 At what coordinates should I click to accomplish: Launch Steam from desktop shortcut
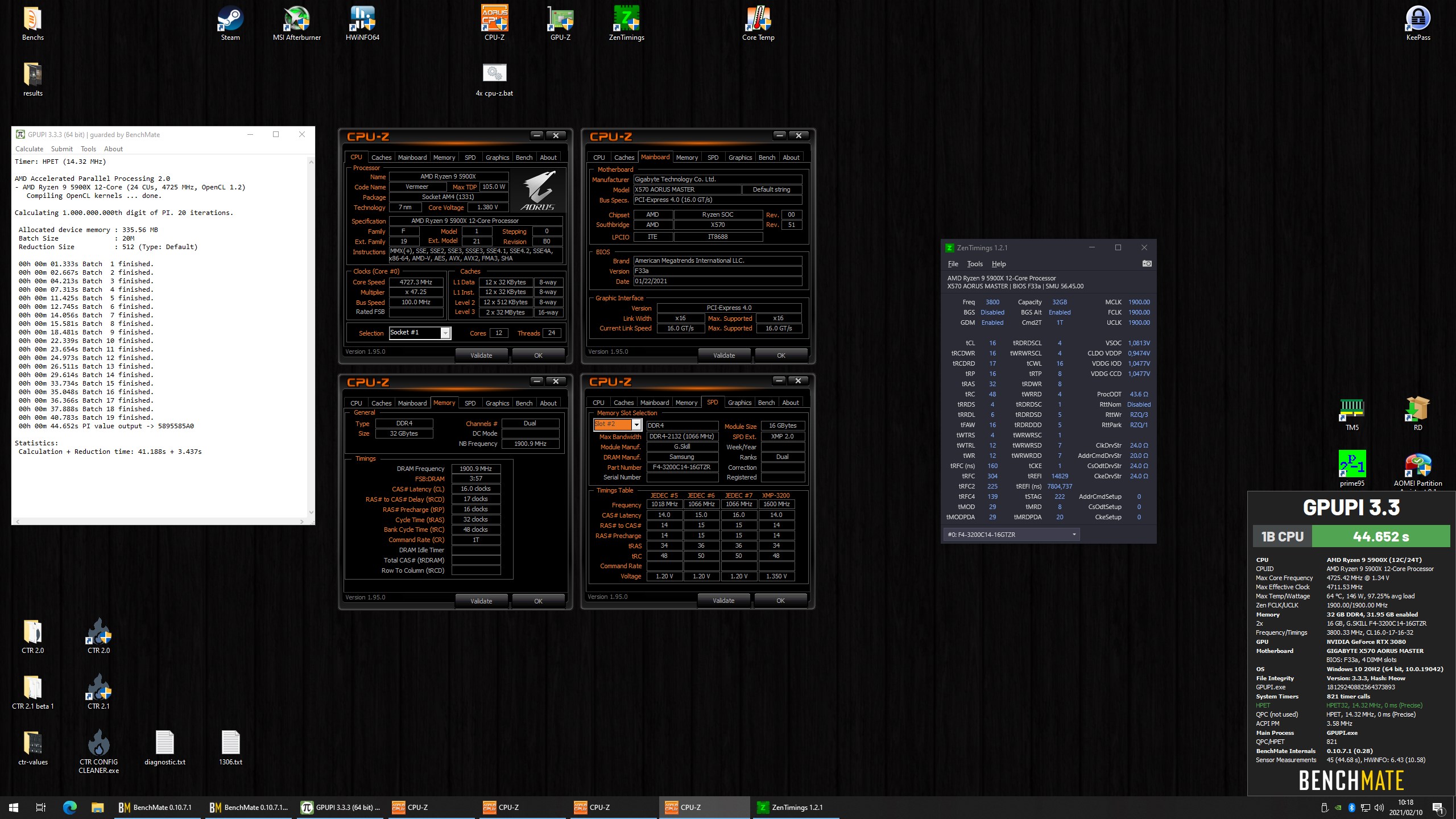coord(230,24)
